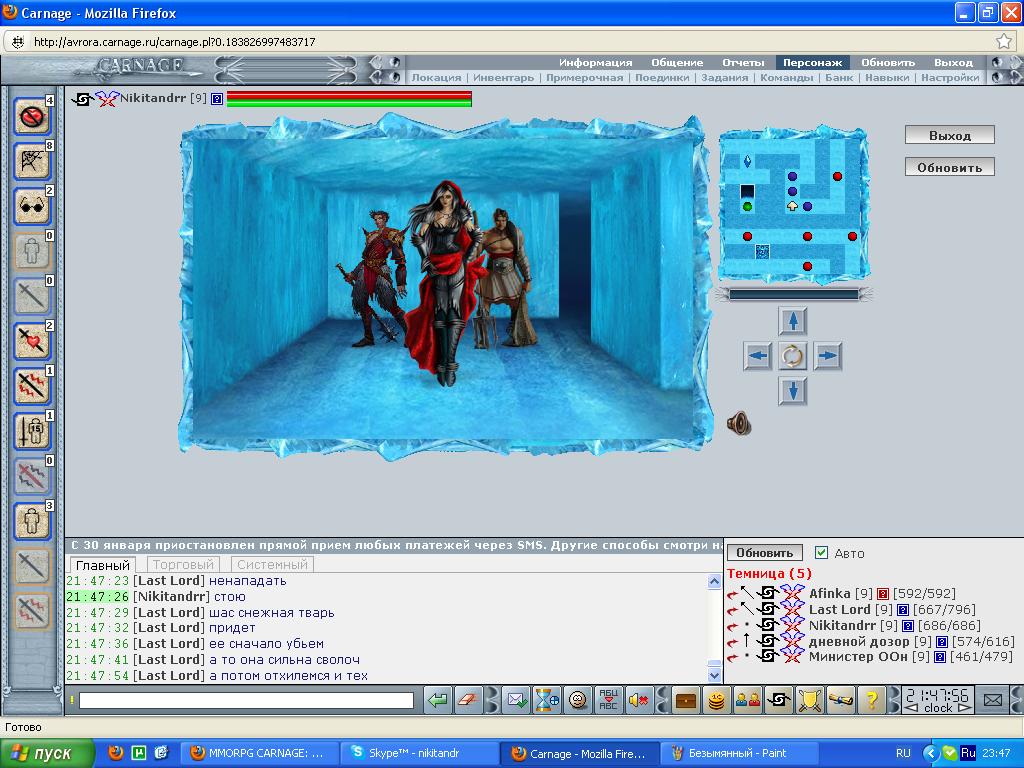Open the brown briefcase inventory icon
1024x768 pixels.
click(x=686, y=701)
